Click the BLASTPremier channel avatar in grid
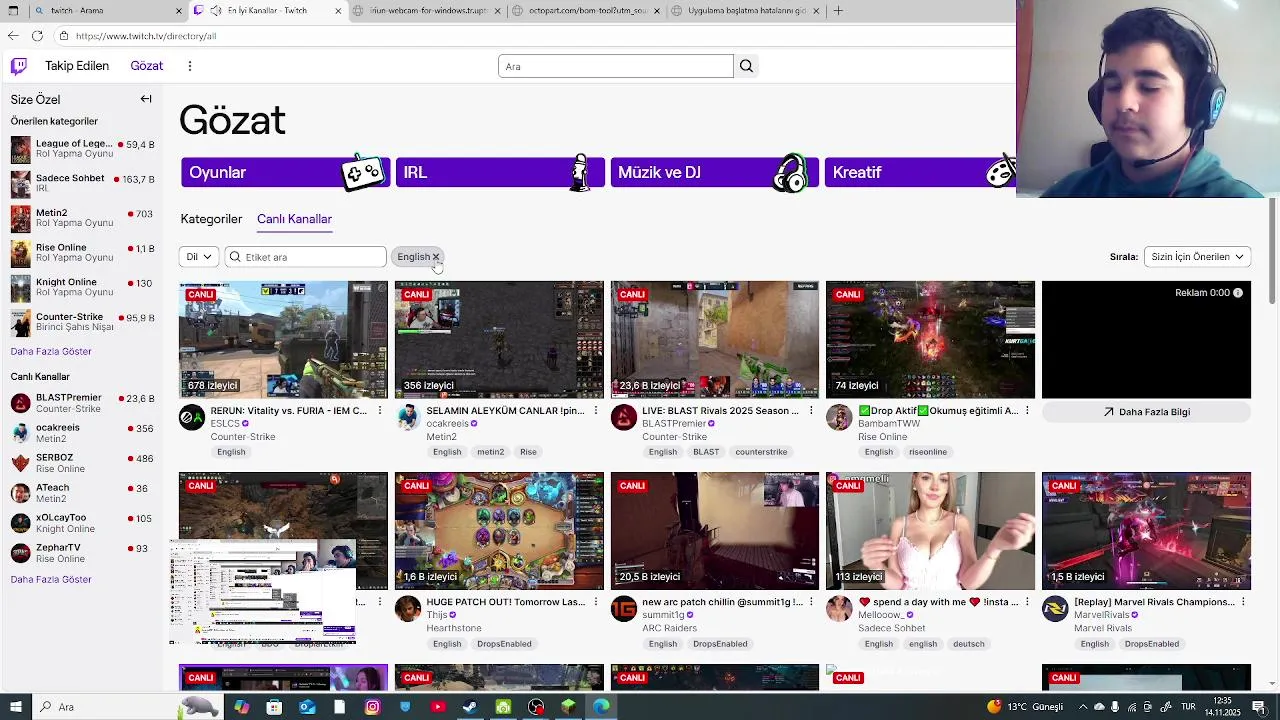The width and height of the screenshot is (1280, 720). tap(624, 418)
